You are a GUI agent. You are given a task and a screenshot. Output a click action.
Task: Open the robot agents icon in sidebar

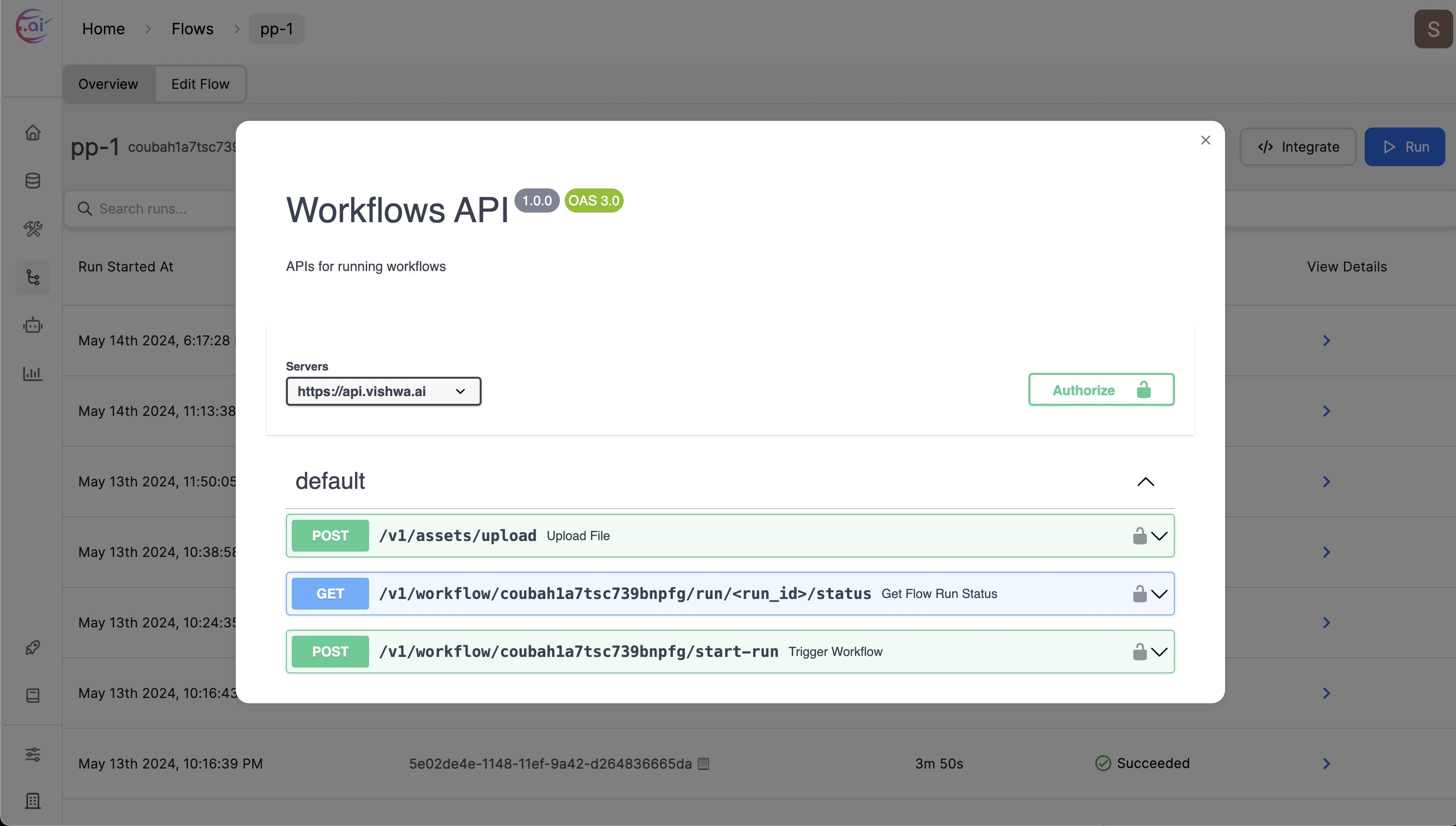pos(33,325)
